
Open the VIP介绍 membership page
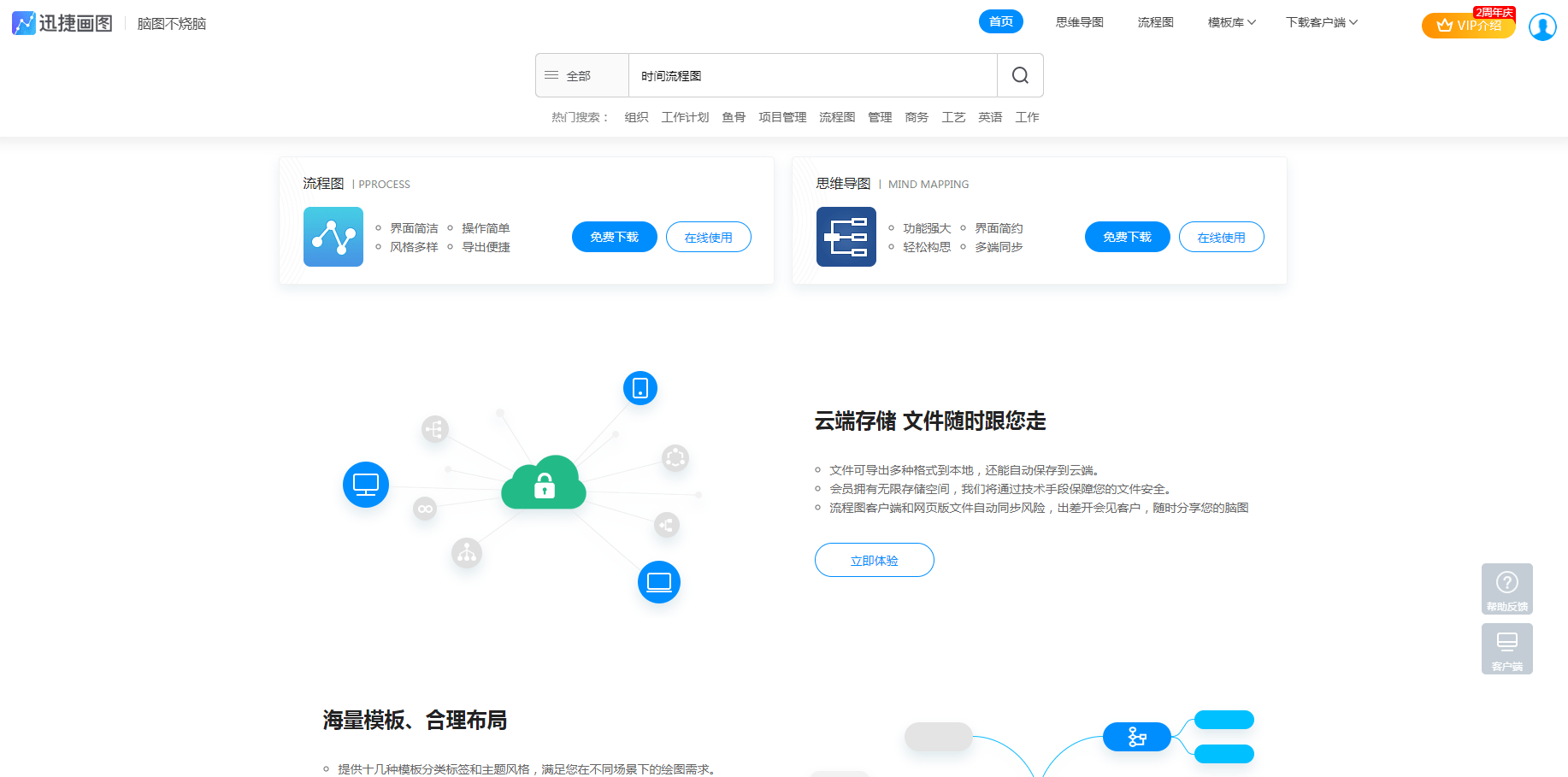pyautogui.click(x=1468, y=26)
